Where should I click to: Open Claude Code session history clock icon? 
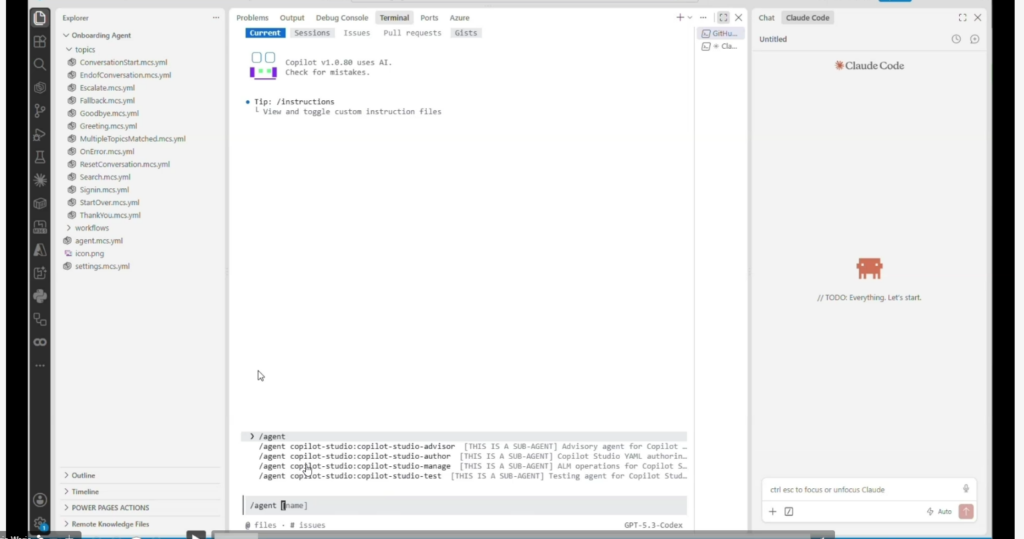pyautogui.click(x=956, y=39)
